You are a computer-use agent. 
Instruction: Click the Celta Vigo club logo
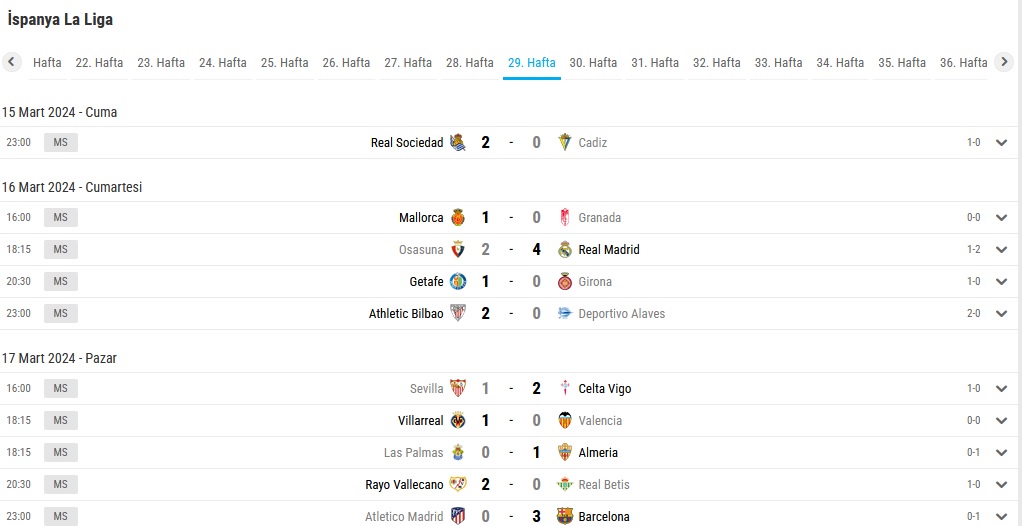point(564,388)
